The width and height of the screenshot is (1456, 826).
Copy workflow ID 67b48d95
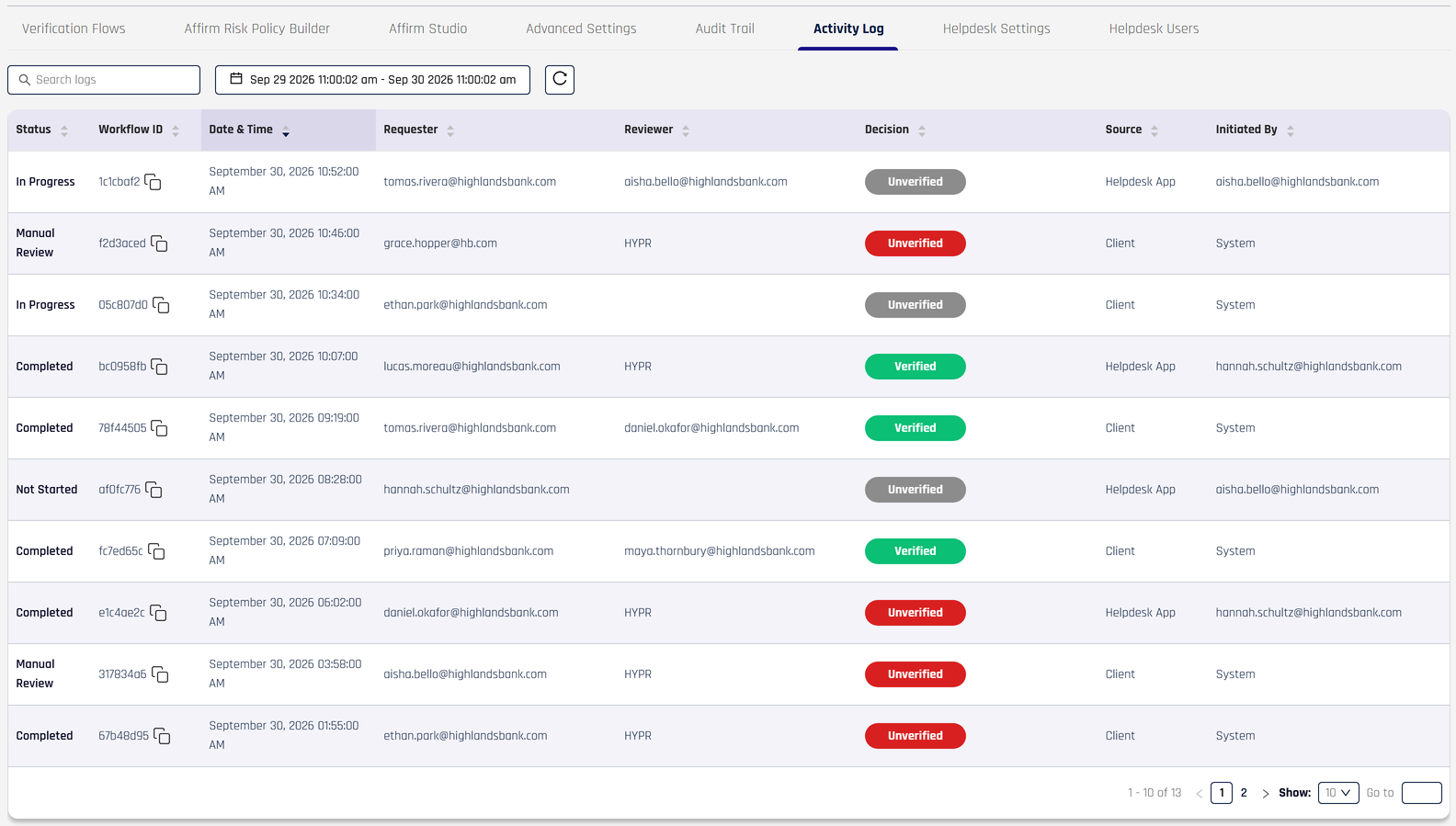click(162, 736)
